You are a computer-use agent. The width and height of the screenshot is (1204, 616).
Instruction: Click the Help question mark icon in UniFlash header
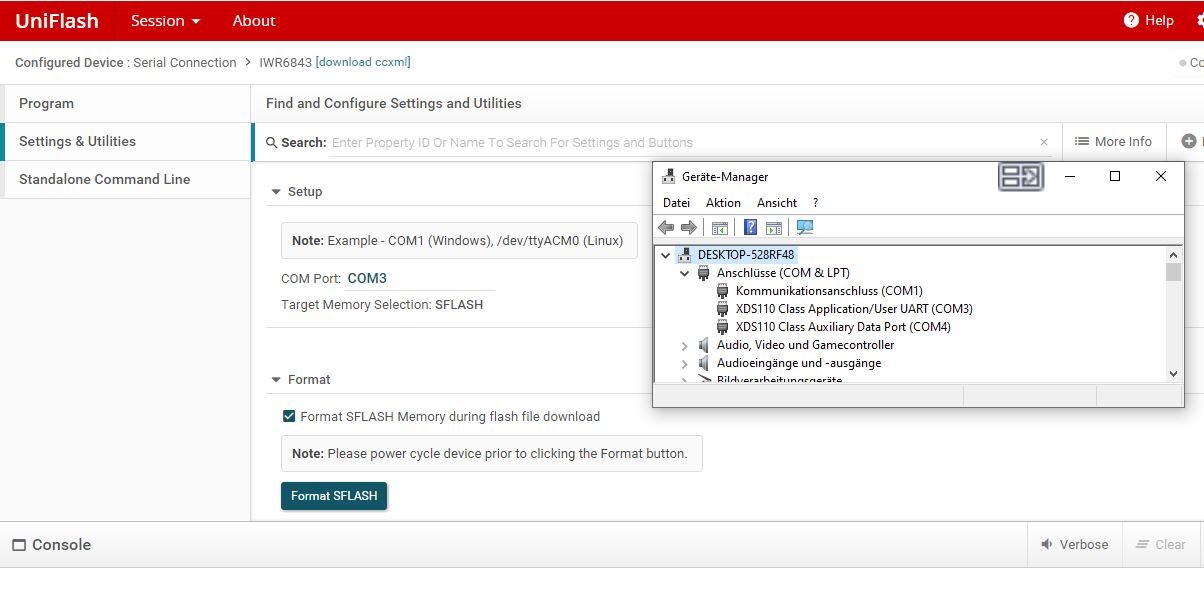(x=1131, y=20)
